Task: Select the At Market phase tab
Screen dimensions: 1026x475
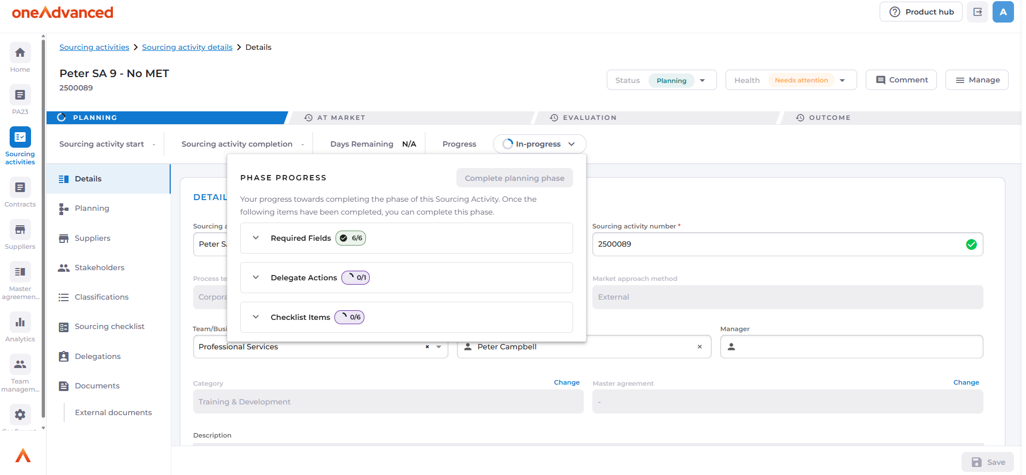Action: (412, 118)
